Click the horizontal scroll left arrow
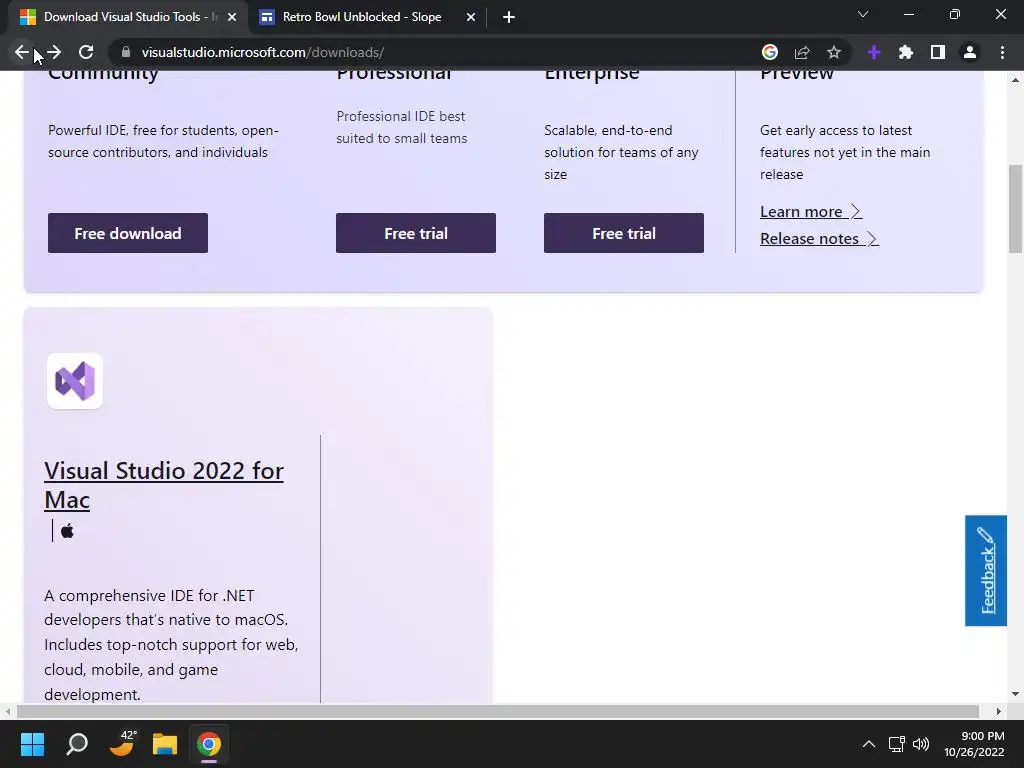 coord(7,711)
